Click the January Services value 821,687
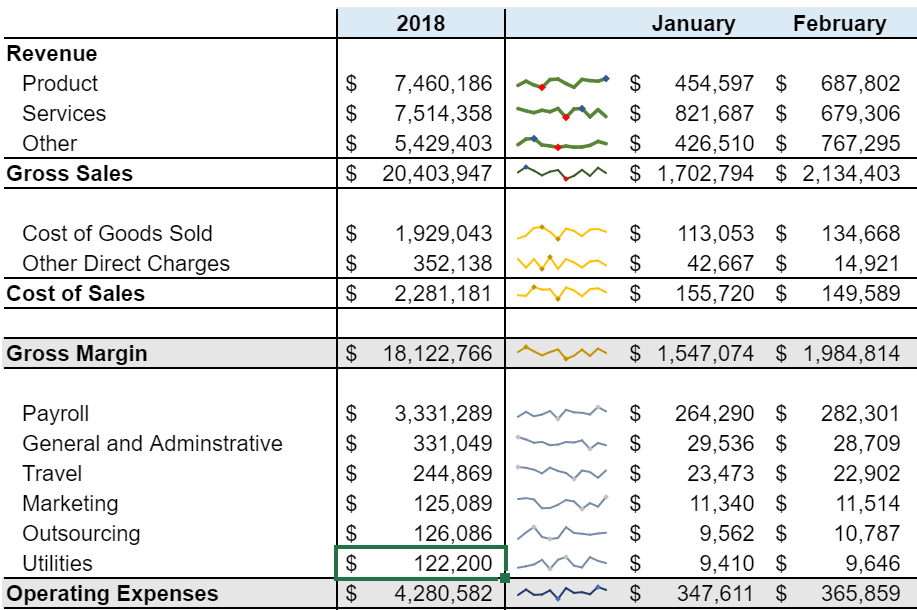Viewport: 917px width, 610px height. pos(714,113)
